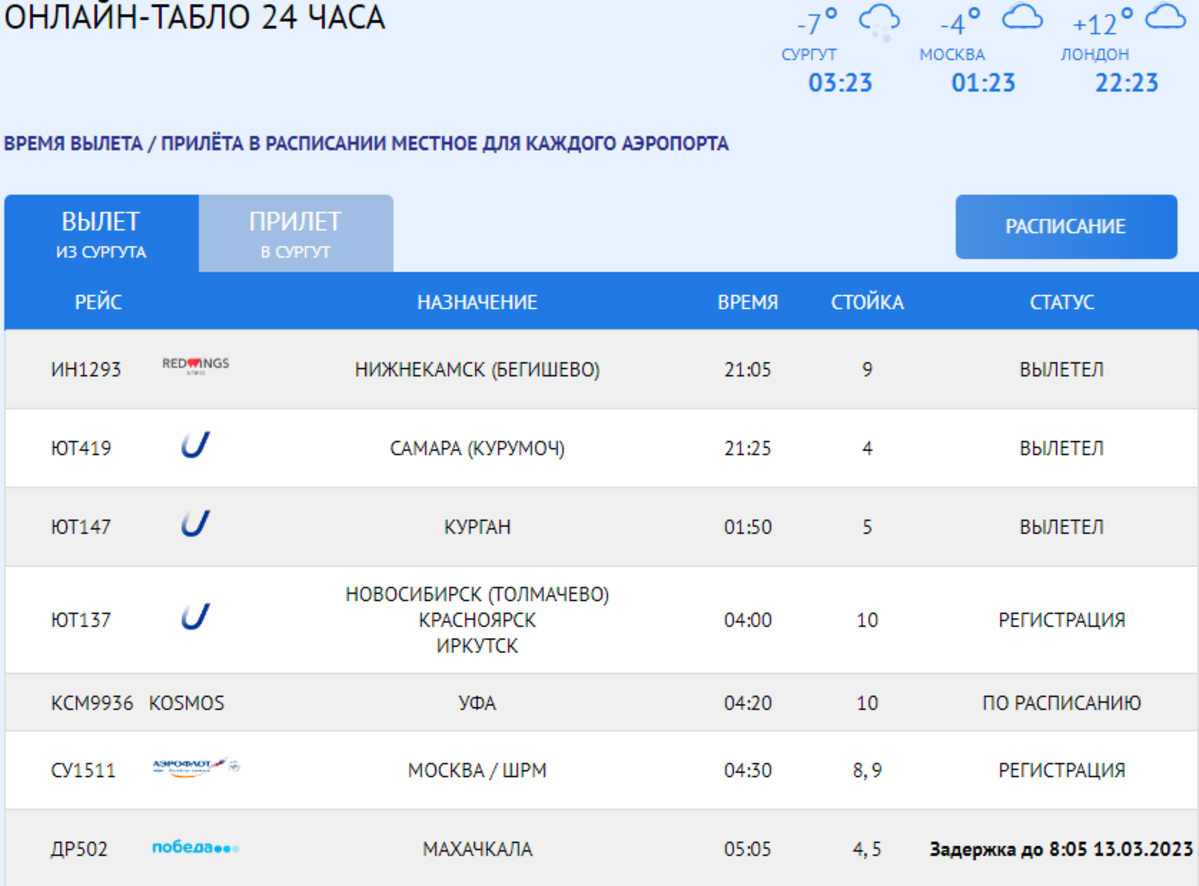This screenshot has width=1199, height=886.
Task: Click the МАХАЧКАЛА destination
Action: [477, 850]
